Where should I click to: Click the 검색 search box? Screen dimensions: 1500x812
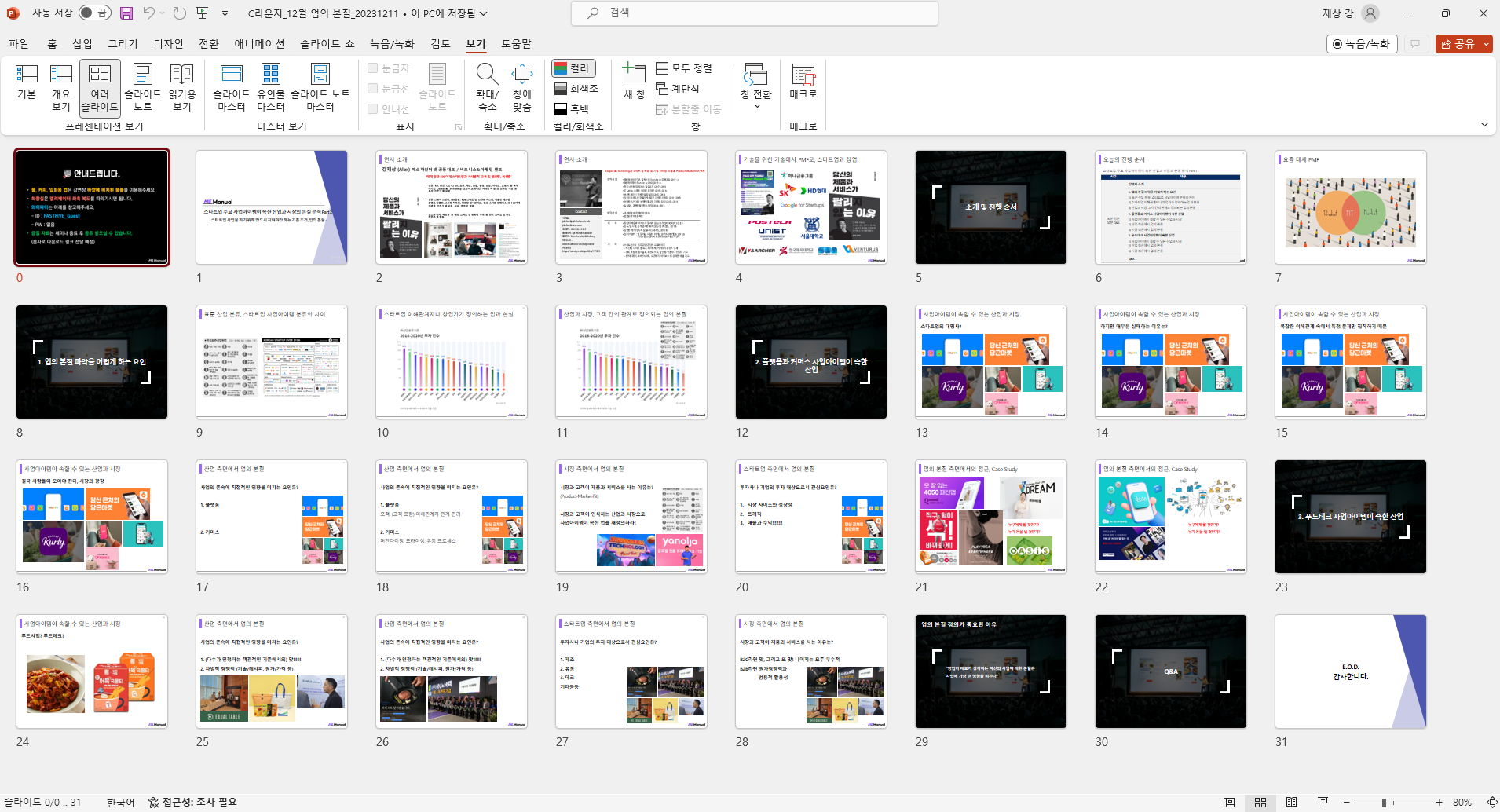pyautogui.click(x=755, y=13)
